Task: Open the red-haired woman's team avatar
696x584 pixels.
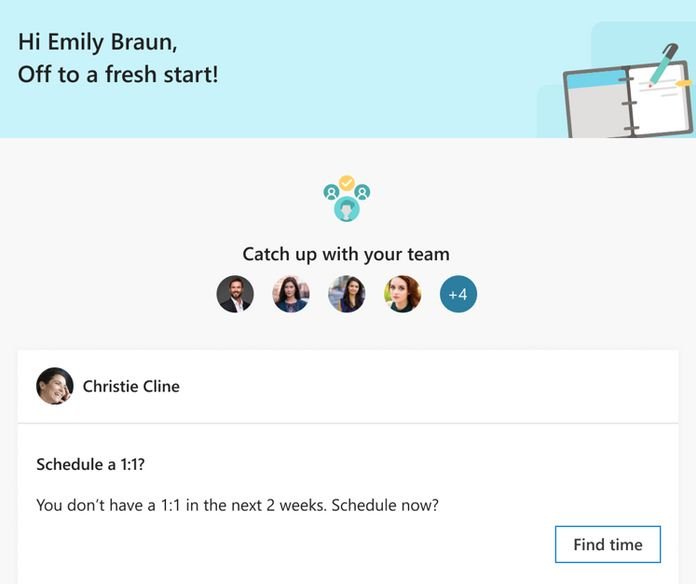Action: 403,294
